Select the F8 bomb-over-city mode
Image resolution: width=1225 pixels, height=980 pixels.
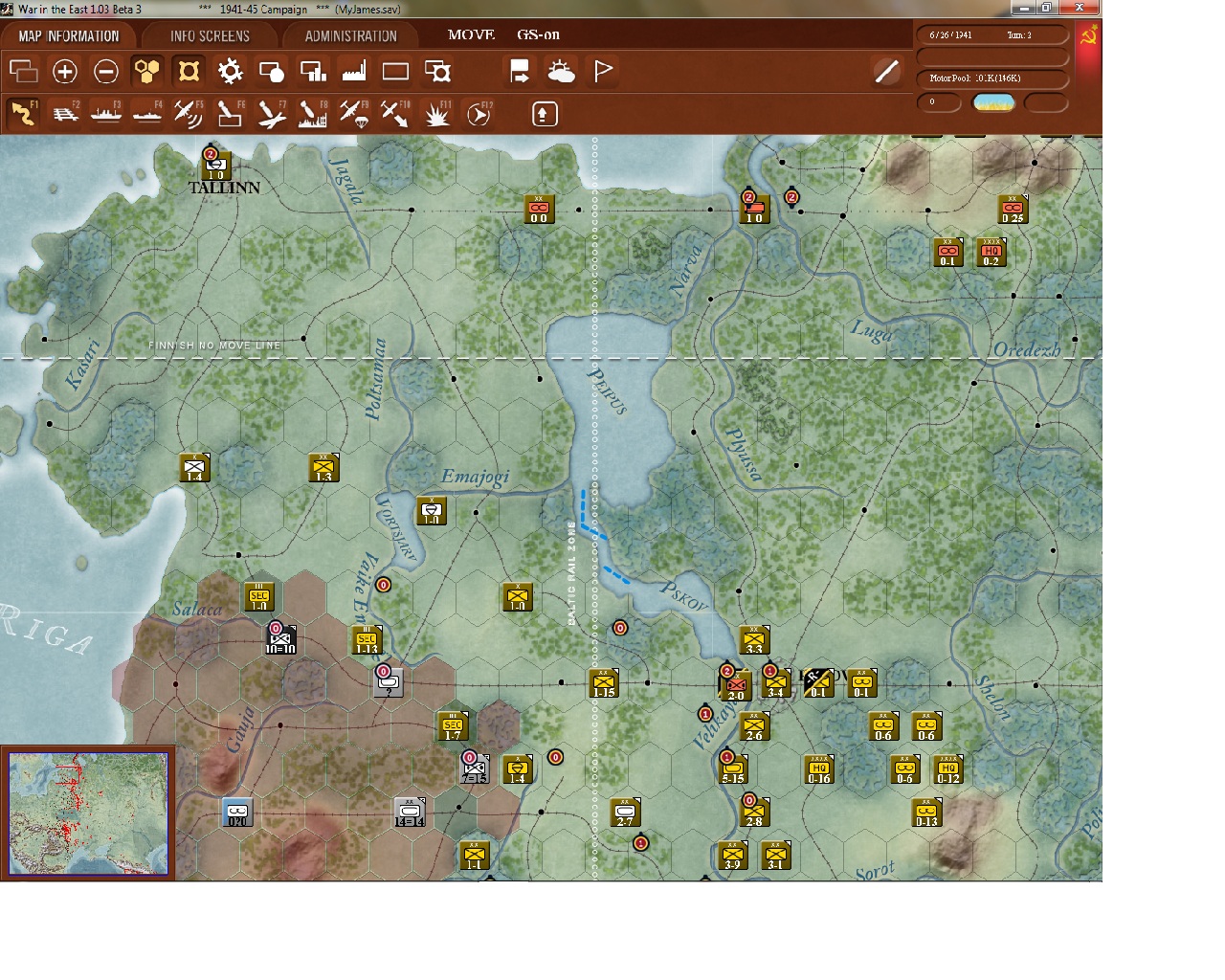coord(312,113)
